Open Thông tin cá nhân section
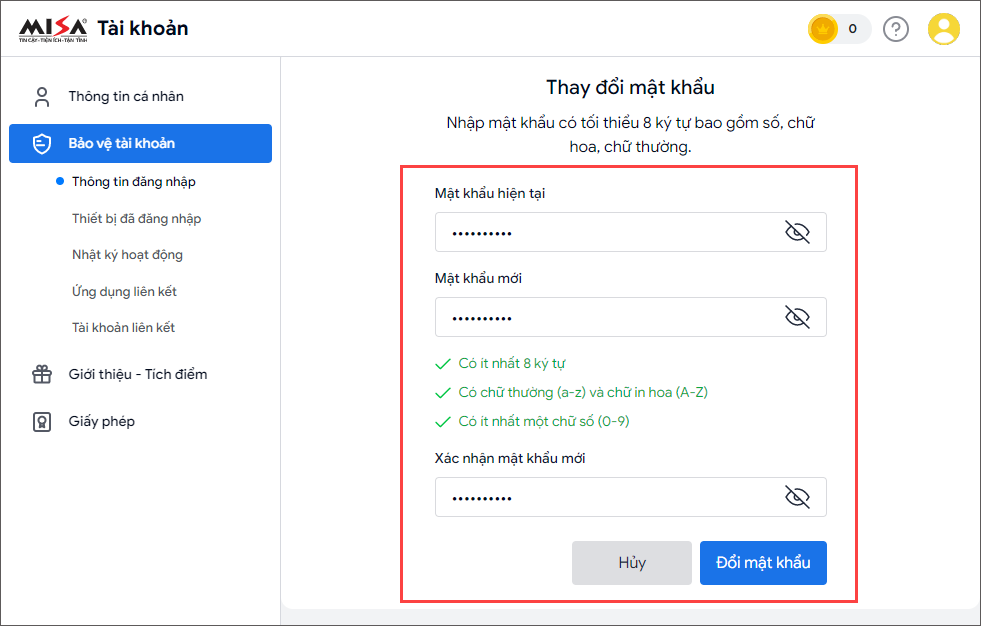The width and height of the screenshot is (981, 626). (126, 97)
